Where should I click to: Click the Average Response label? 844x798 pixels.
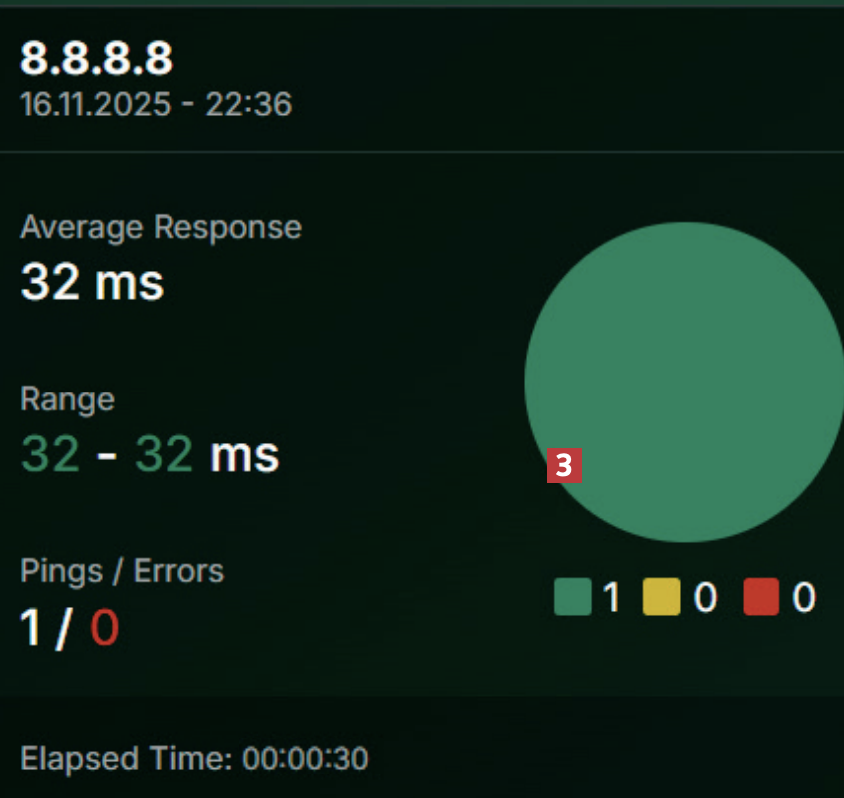[161, 227]
